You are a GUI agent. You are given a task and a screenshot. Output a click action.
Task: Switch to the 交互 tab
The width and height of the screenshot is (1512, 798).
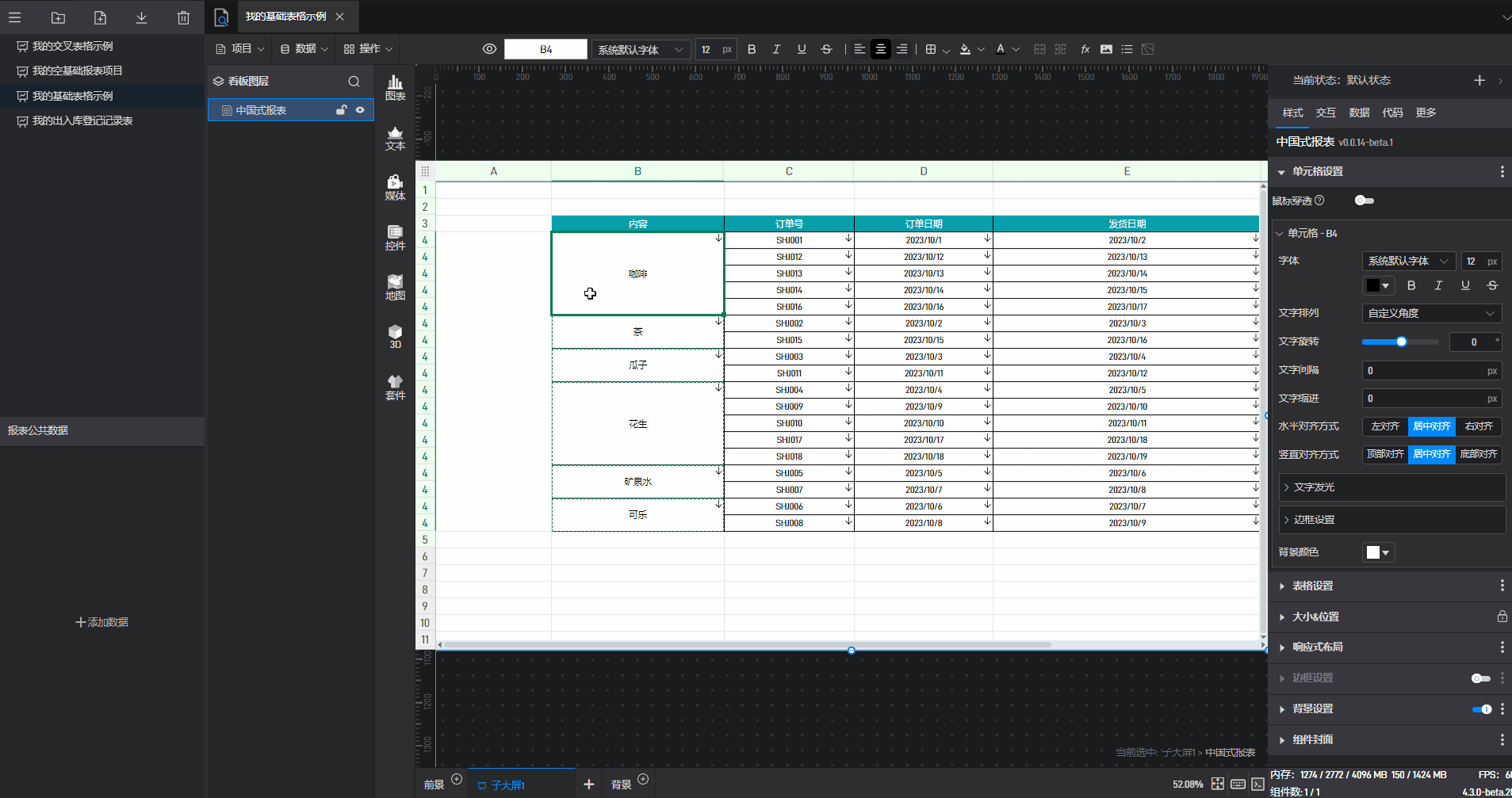(x=1326, y=113)
